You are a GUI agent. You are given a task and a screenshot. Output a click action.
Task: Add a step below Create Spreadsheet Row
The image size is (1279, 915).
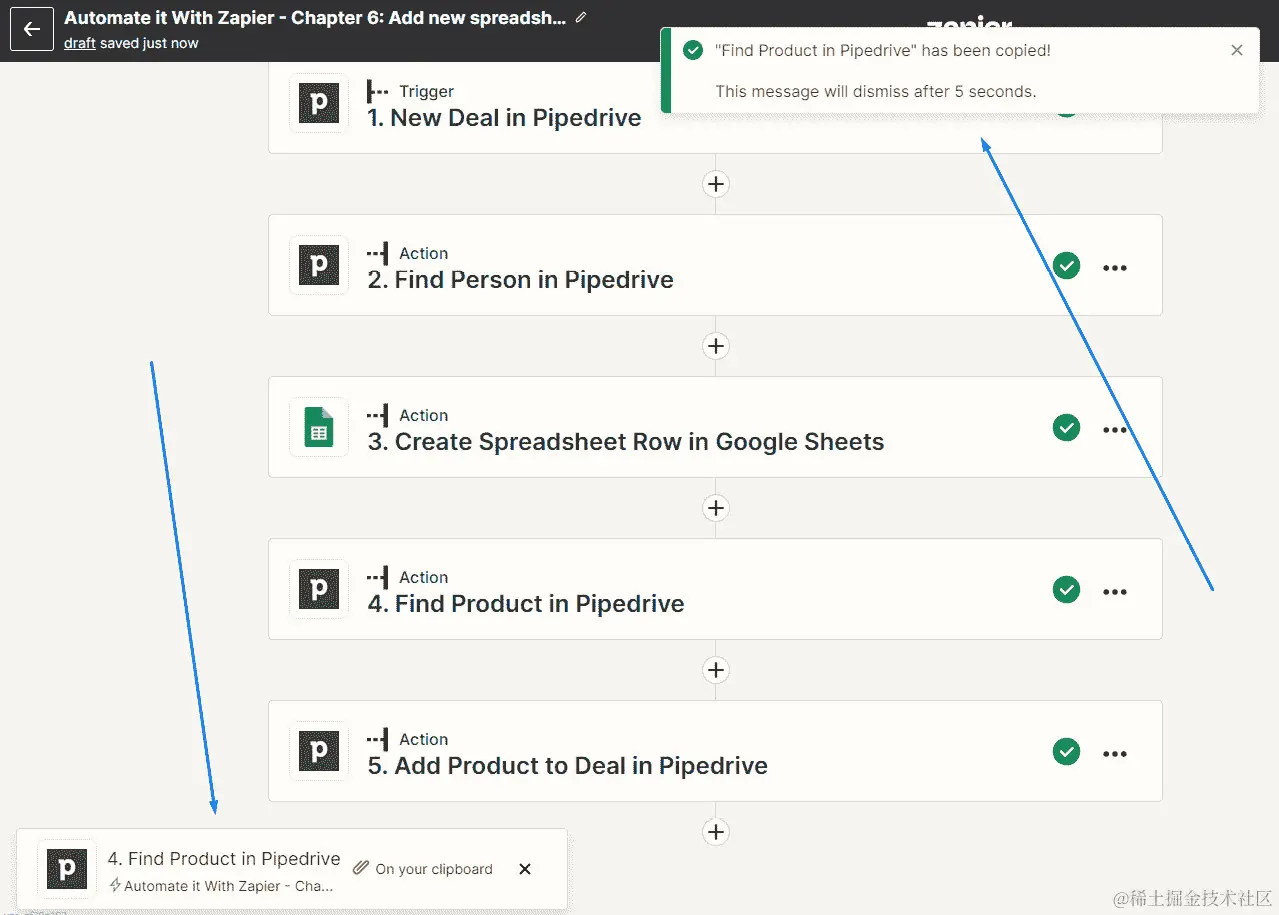point(715,508)
